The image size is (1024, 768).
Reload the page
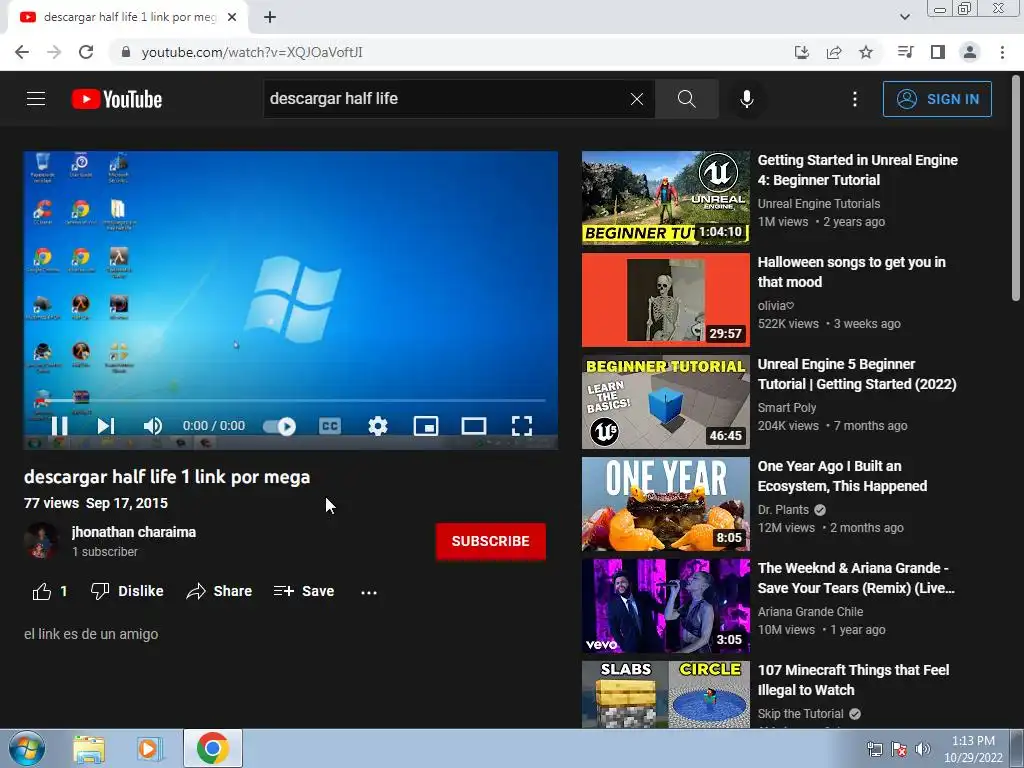[86, 52]
